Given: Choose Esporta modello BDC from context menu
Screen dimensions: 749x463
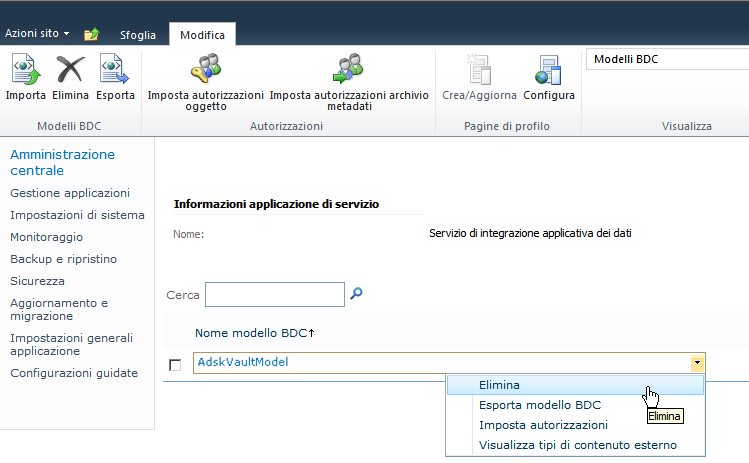Looking at the screenshot, I should click(x=539, y=405).
